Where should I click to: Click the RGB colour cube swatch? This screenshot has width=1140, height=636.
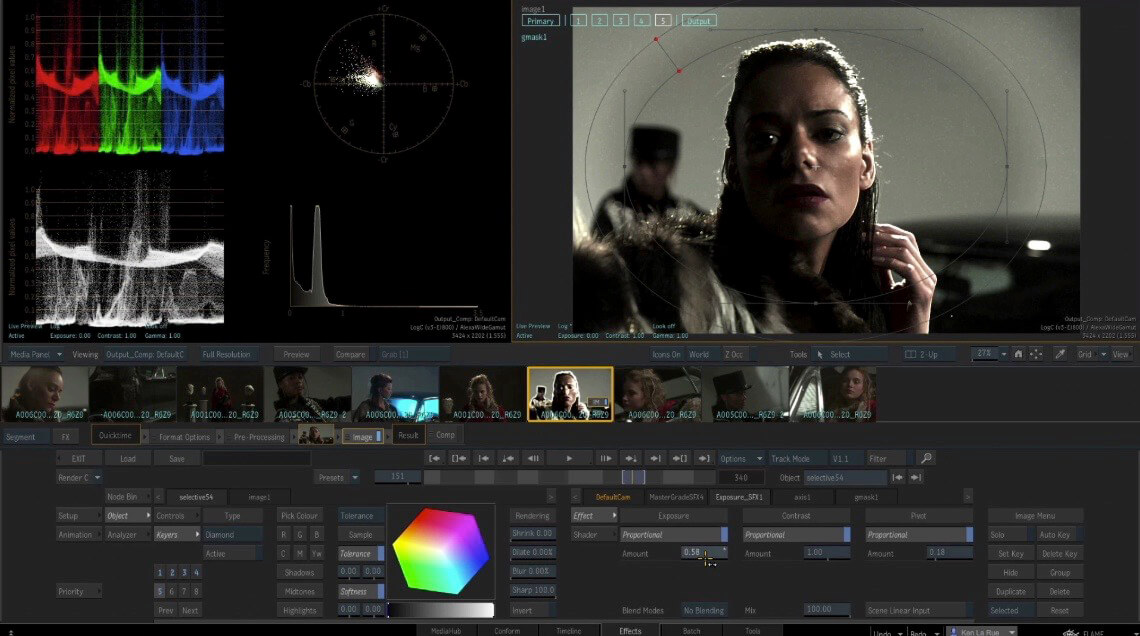pos(439,552)
